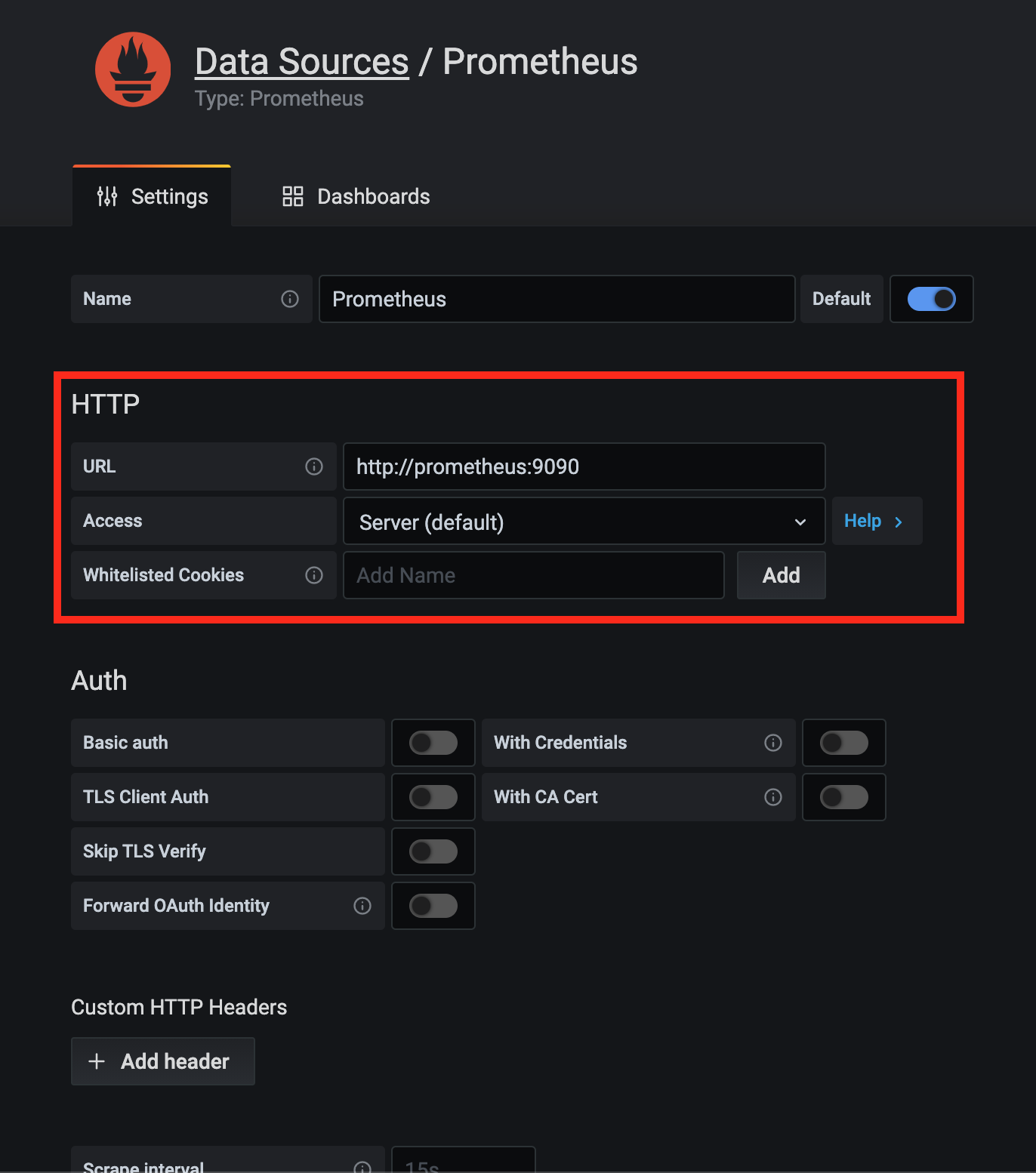
Task: Click the With CA Cert info icon
Action: (x=773, y=797)
